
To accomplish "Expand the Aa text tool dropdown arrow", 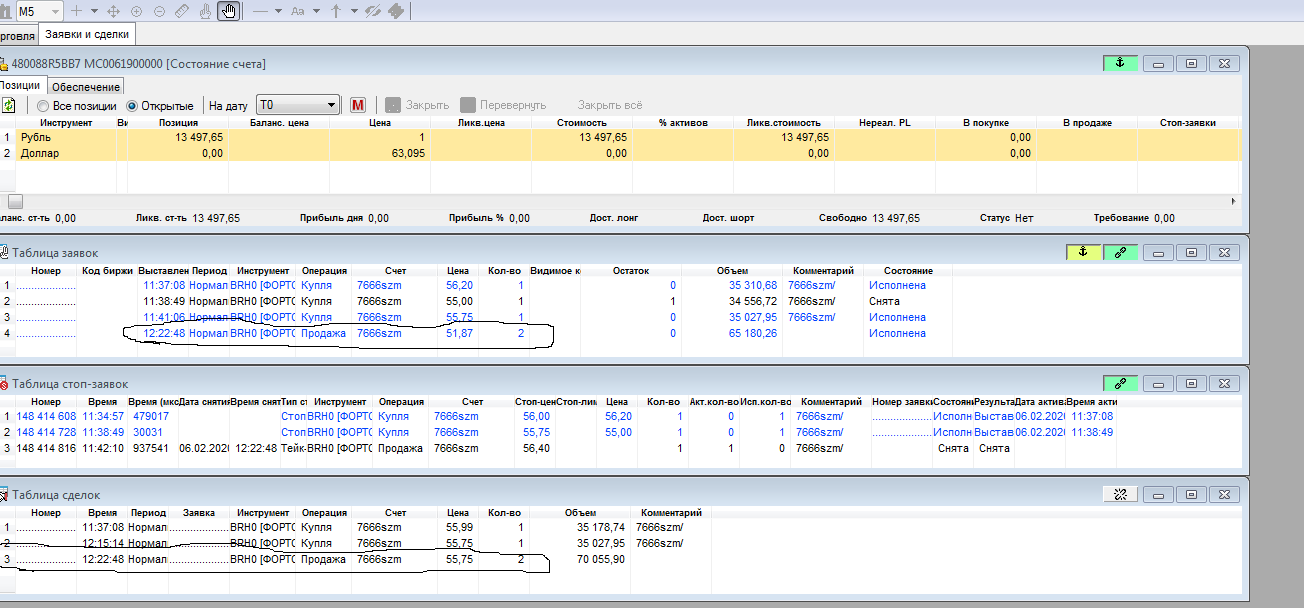I will click(316, 11).
